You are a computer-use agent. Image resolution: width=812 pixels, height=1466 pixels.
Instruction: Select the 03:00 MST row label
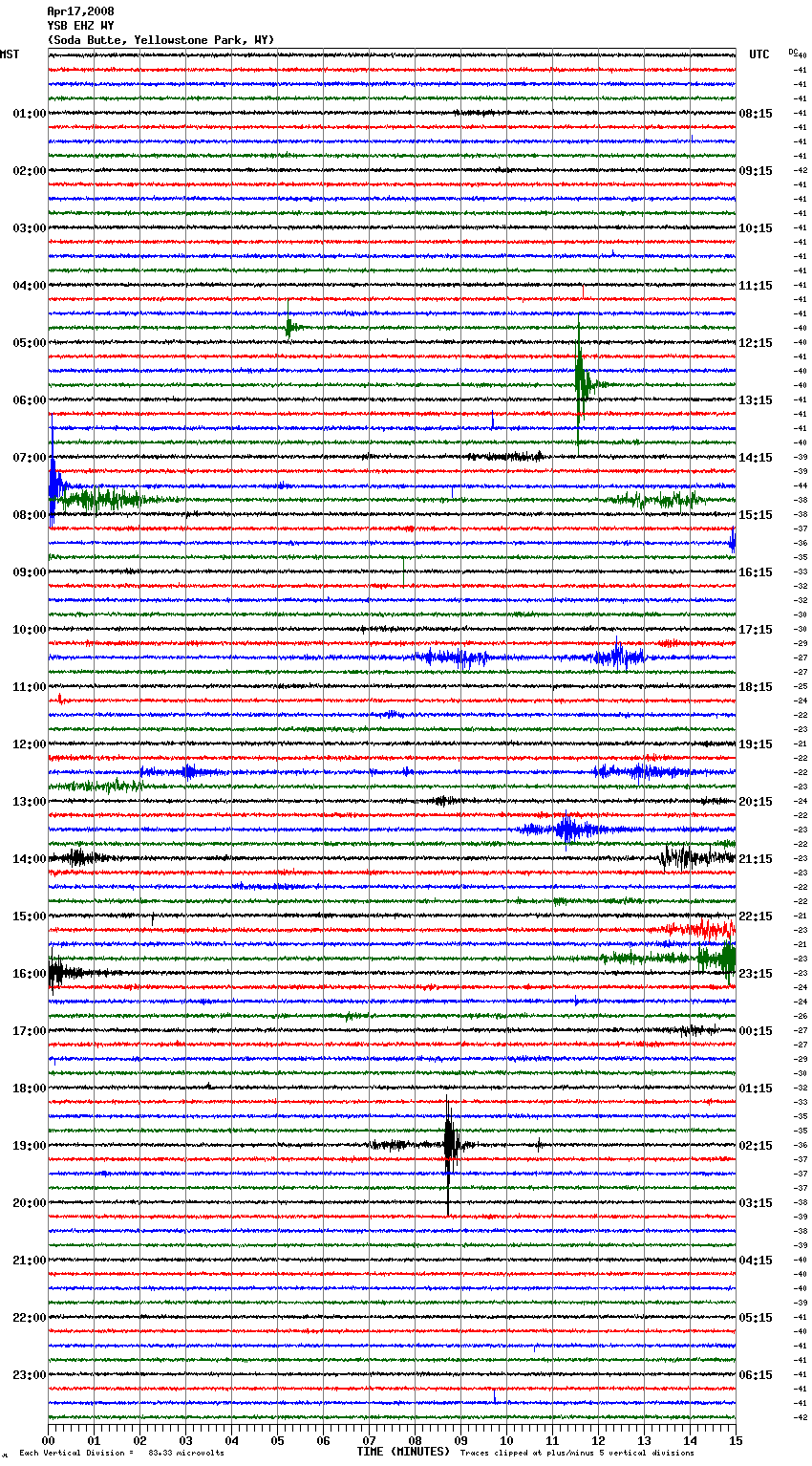(x=30, y=228)
